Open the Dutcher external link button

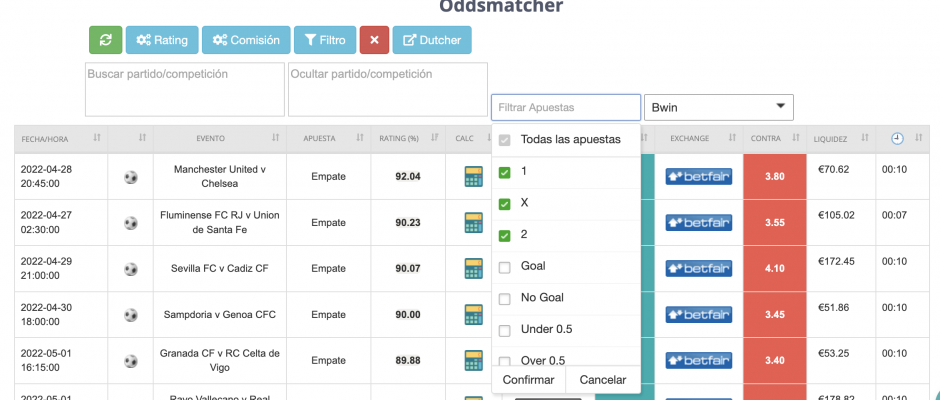tap(432, 40)
